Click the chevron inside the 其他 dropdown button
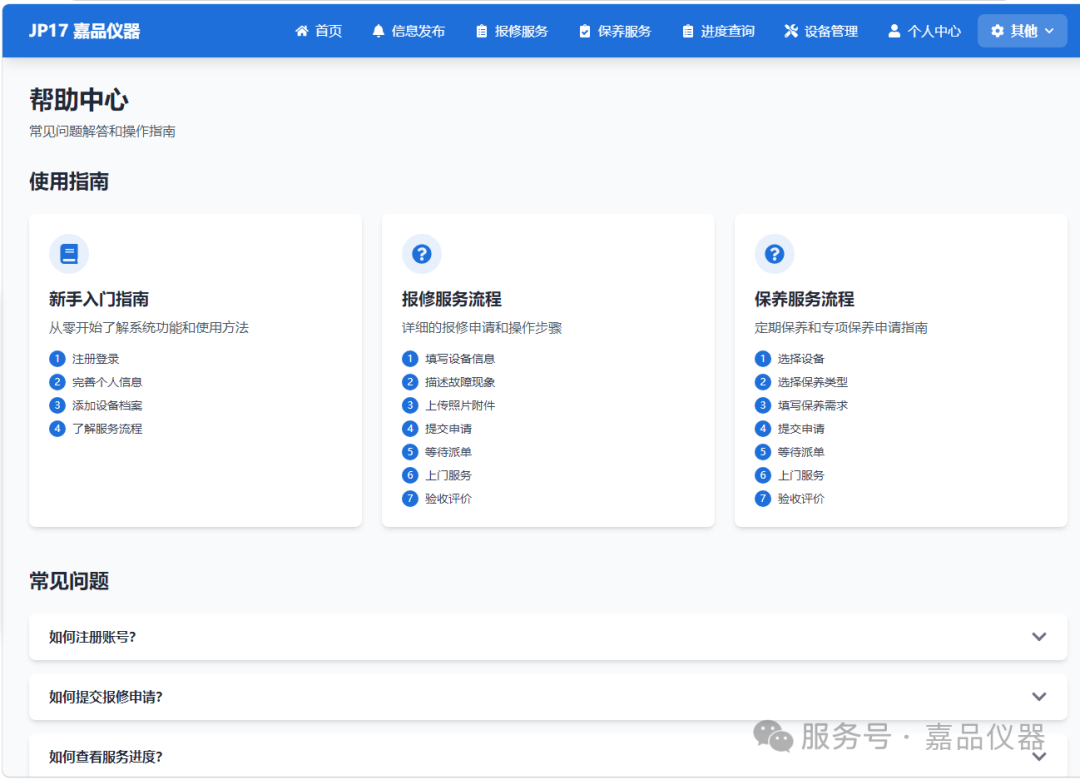 tap(1049, 31)
